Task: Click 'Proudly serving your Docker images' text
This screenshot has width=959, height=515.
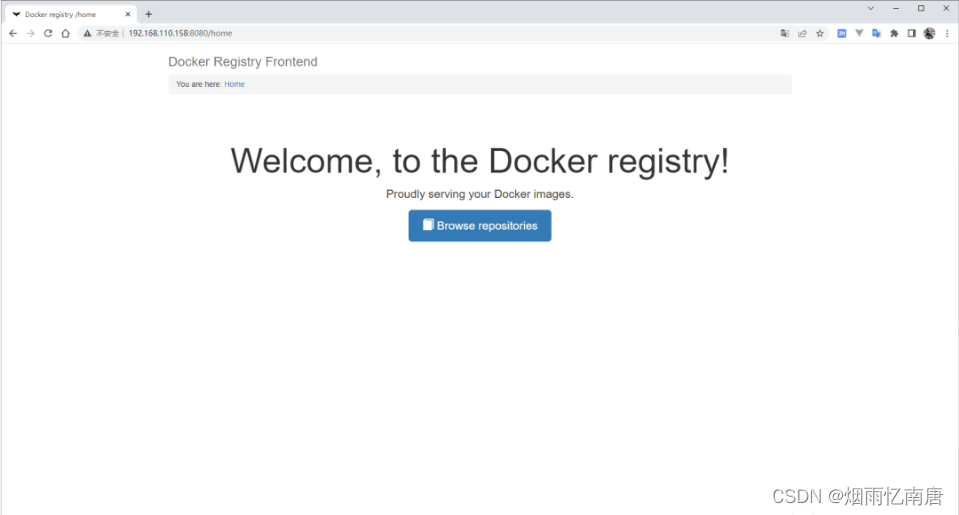Action: [480, 194]
